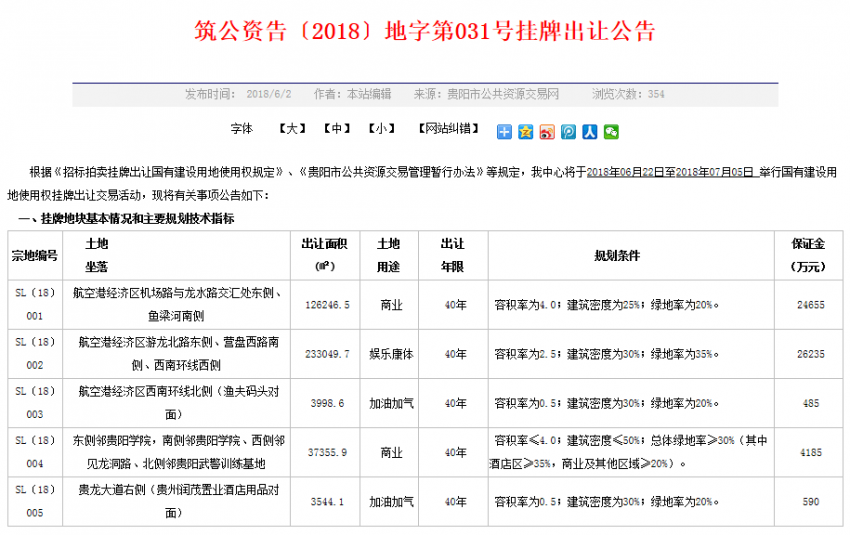The image size is (850, 535).
Task: Click deposit value 4185
Action: pos(810,453)
